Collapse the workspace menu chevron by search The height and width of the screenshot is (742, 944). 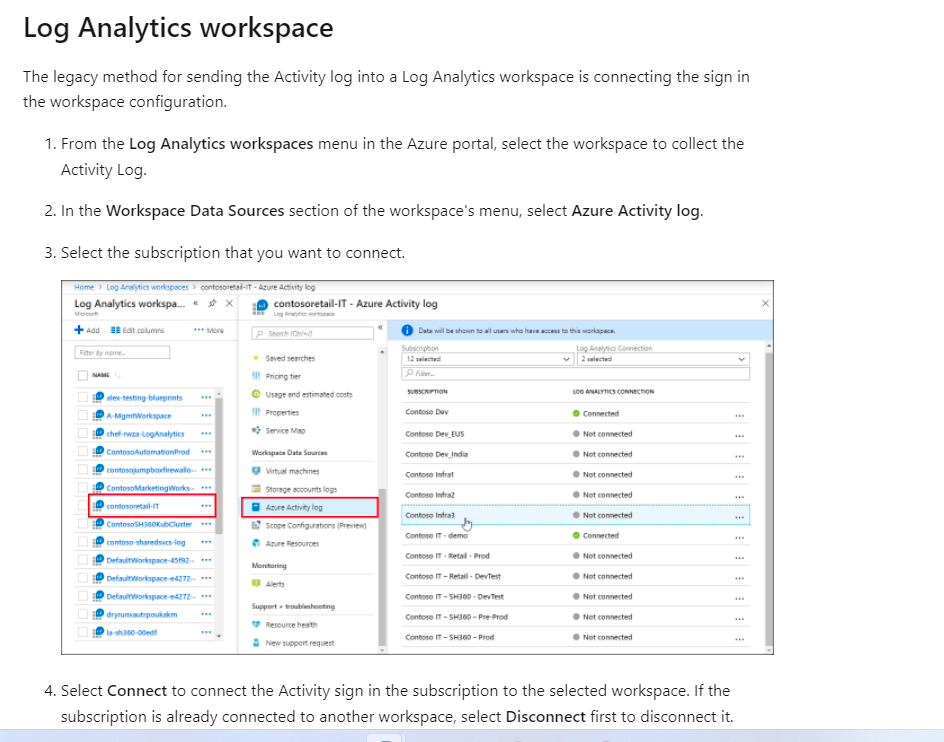(380, 327)
